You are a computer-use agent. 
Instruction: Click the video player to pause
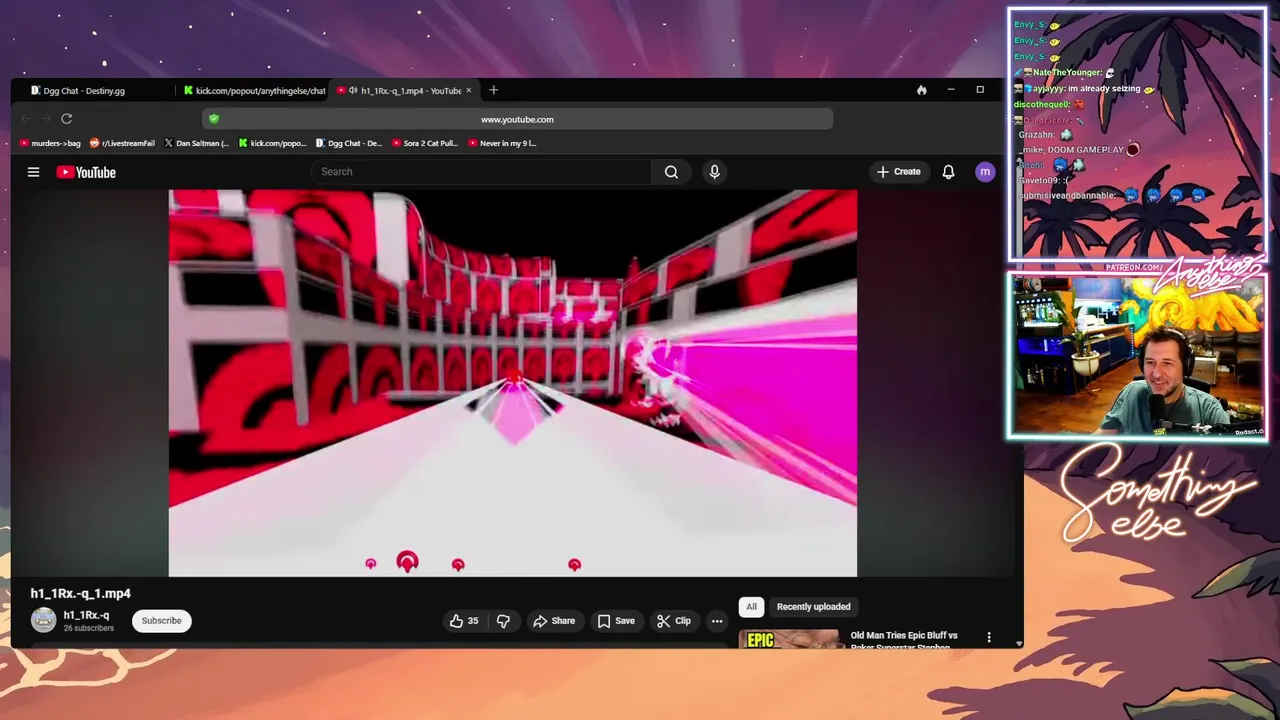click(x=512, y=383)
